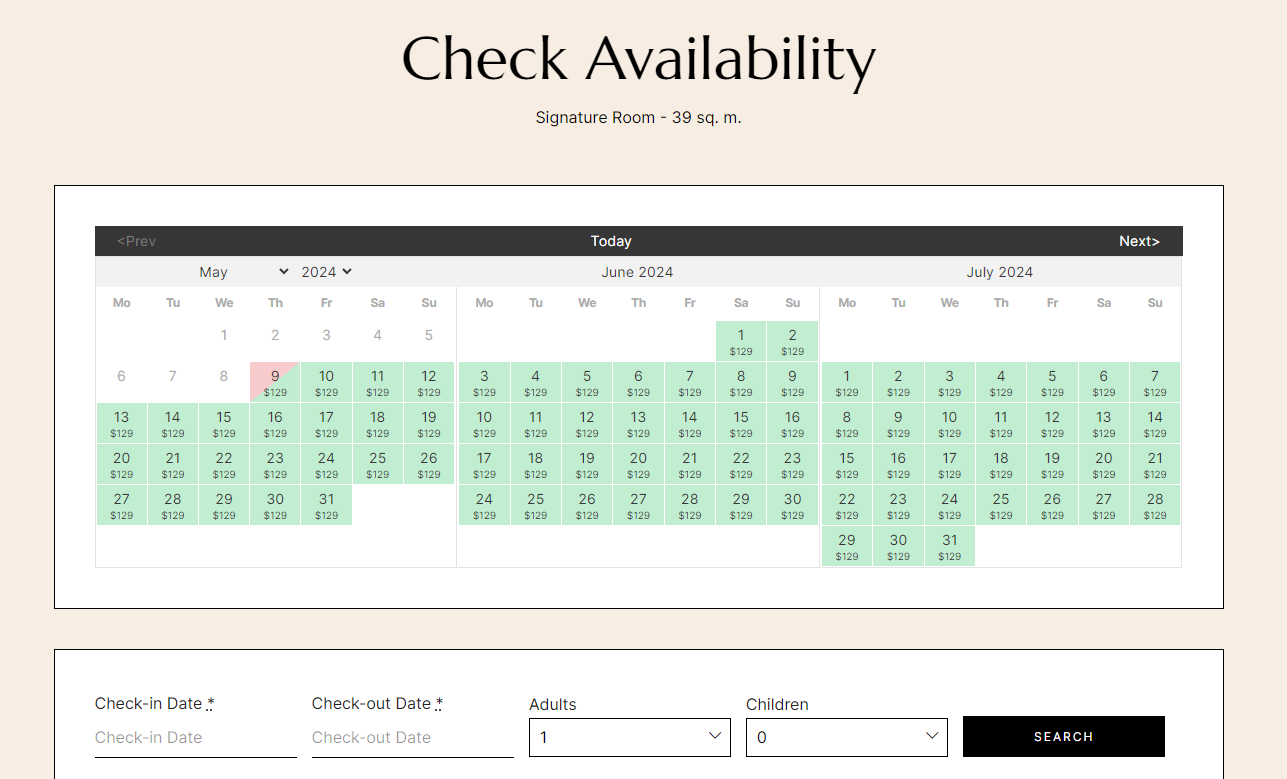The width and height of the screenshot is (1287, 779).
Task: Open the year dropdown showing 2024
Action: (x=327, y=272)
